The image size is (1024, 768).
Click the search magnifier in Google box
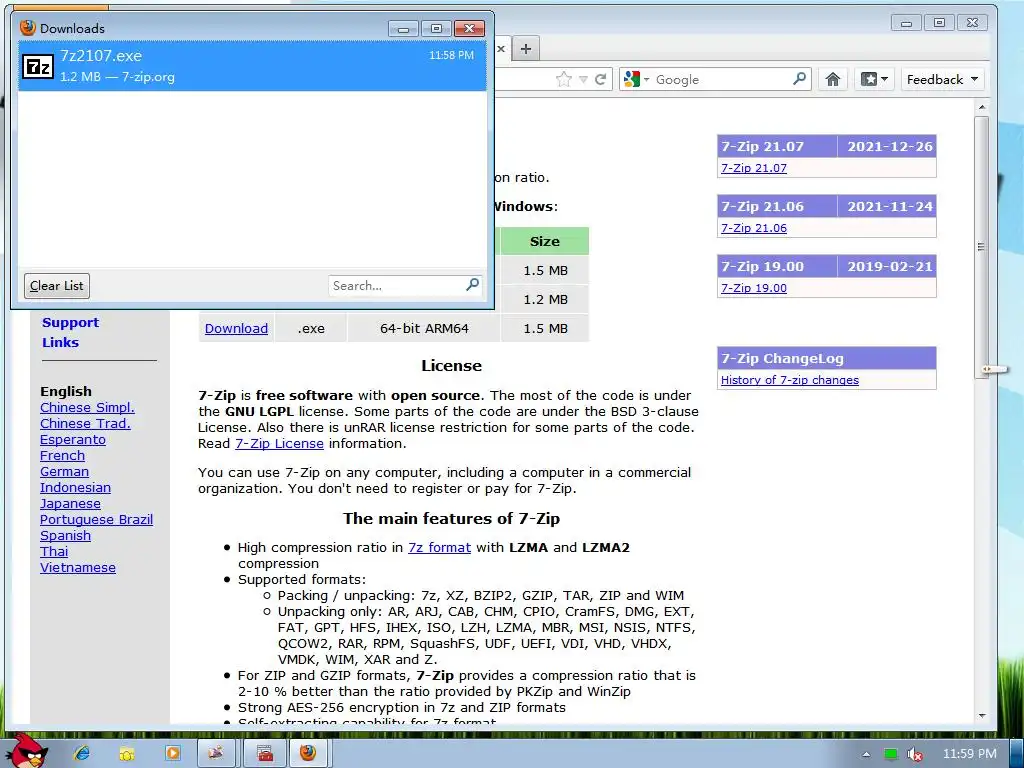[x=799, y=79]
